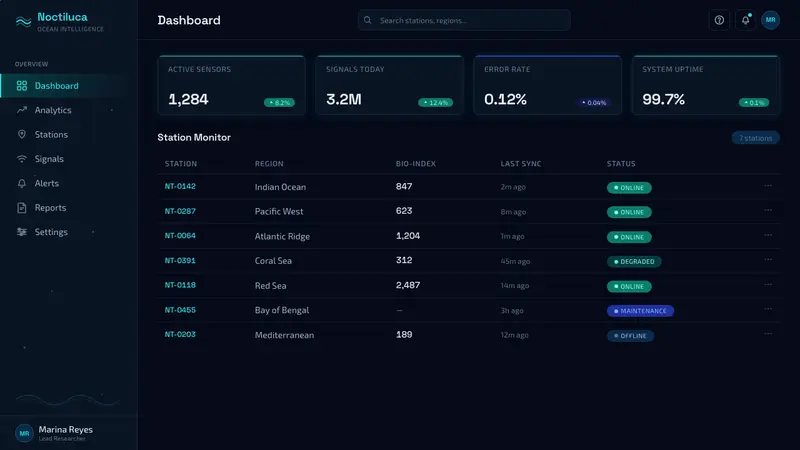This screenshot has height=450, width=800.
Task: Click Marina Reyes avatar in the sidebar footer
Action: [x=24, y=433]
